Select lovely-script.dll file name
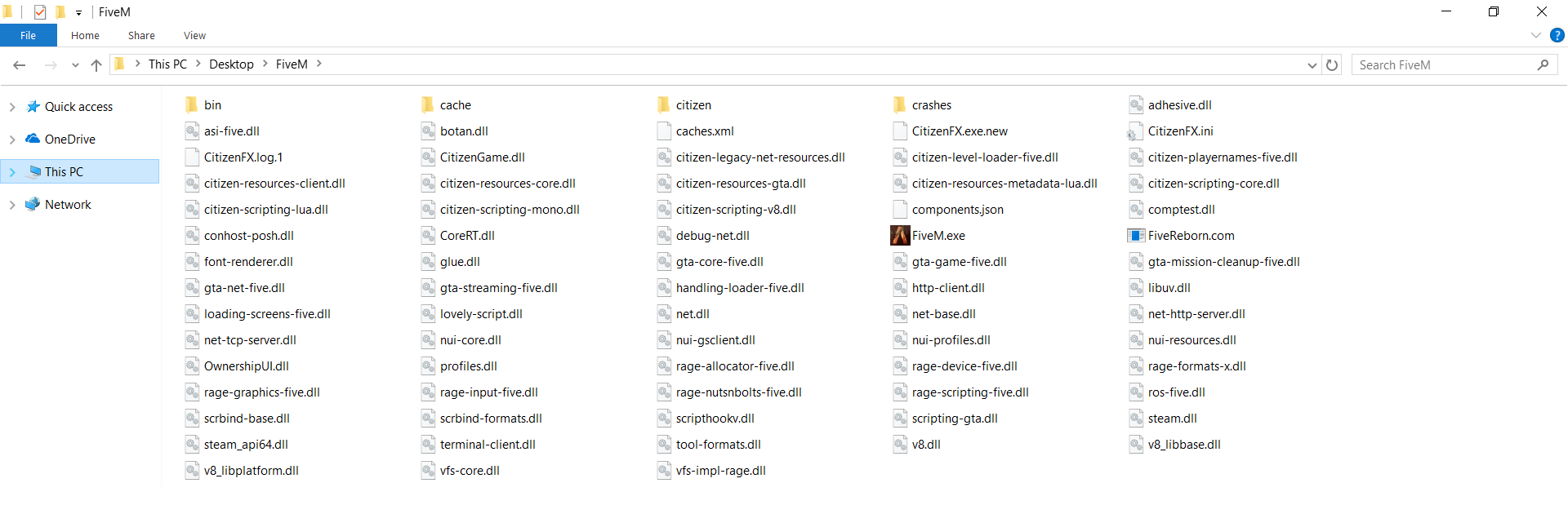The image size is (1568, 514). click(x=481, y=314)
